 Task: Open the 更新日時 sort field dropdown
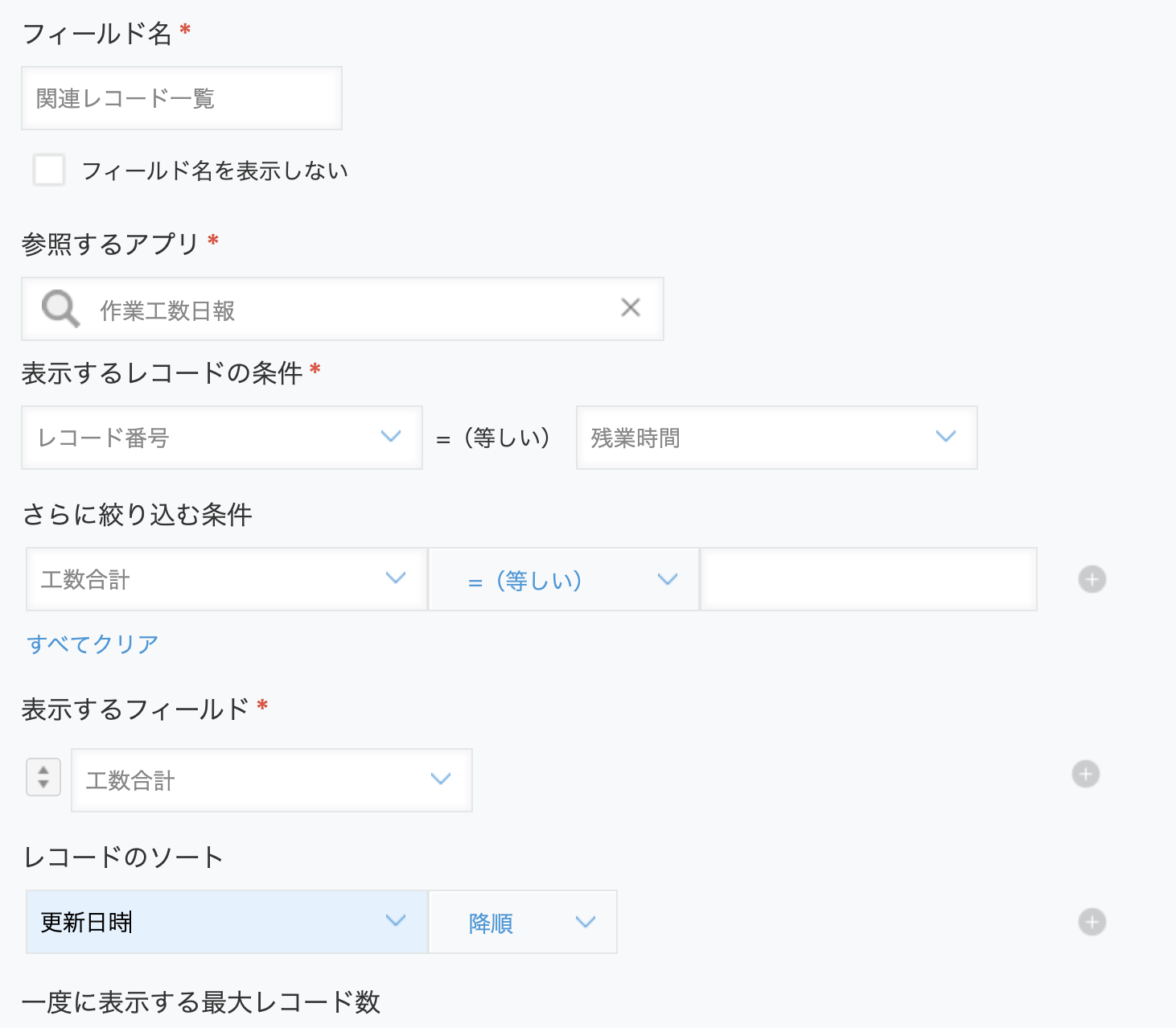(x=227, y=922)
